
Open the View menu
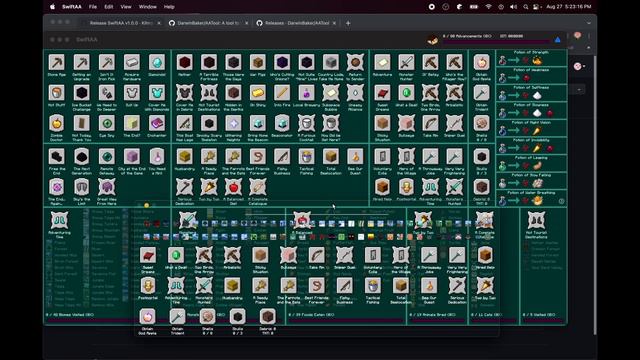(x=126, y=7)
